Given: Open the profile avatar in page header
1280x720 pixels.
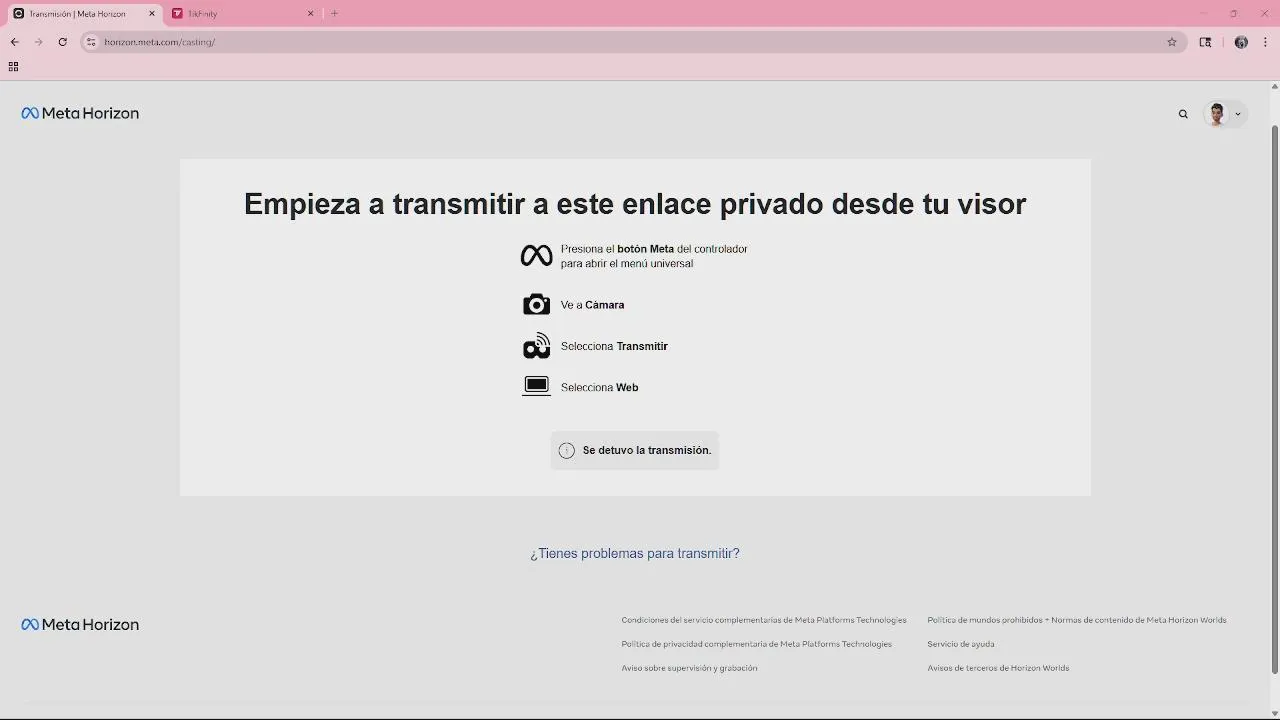Looking at the screenshot, I should tap(1217, 114).
